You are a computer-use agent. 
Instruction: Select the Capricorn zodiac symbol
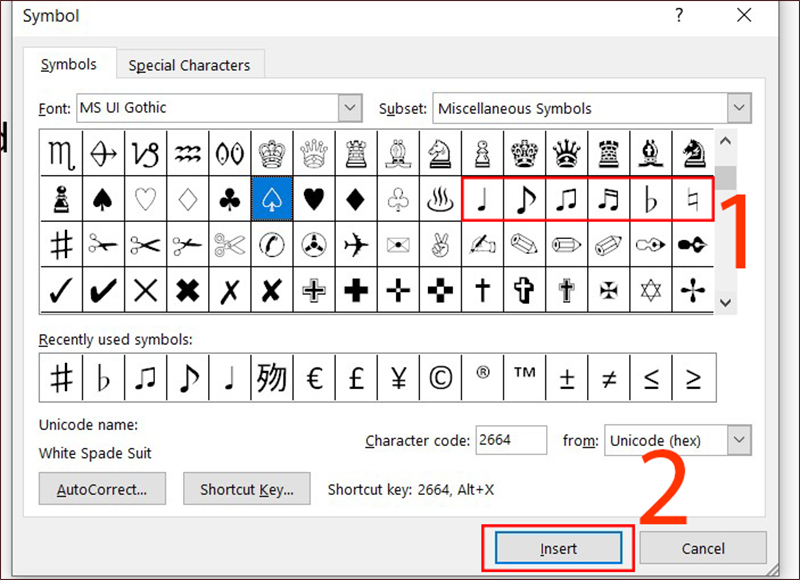(x=145, y=154)
